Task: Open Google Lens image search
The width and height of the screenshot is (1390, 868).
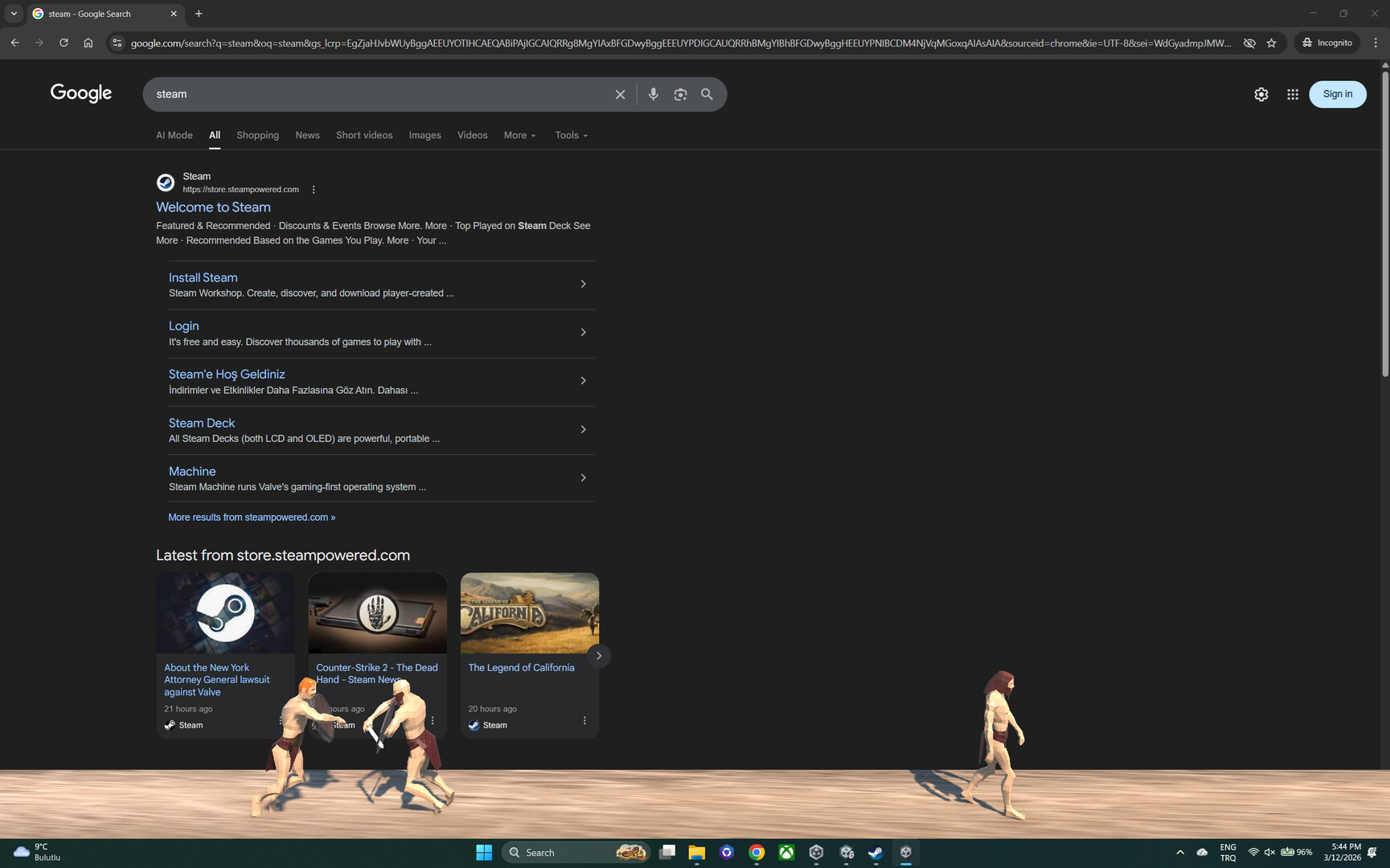Action: pos(680,94)
